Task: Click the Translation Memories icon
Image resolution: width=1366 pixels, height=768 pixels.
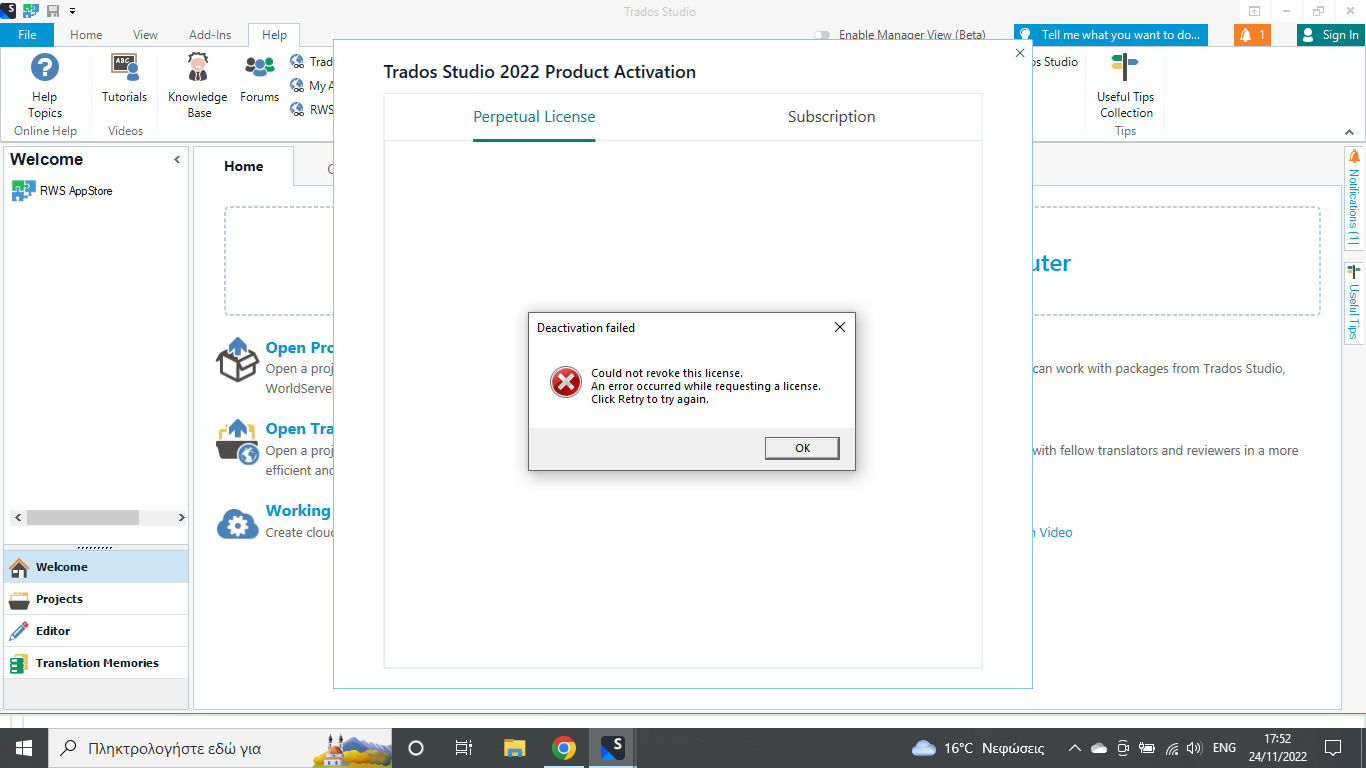Action: click(x=19, y=663)
